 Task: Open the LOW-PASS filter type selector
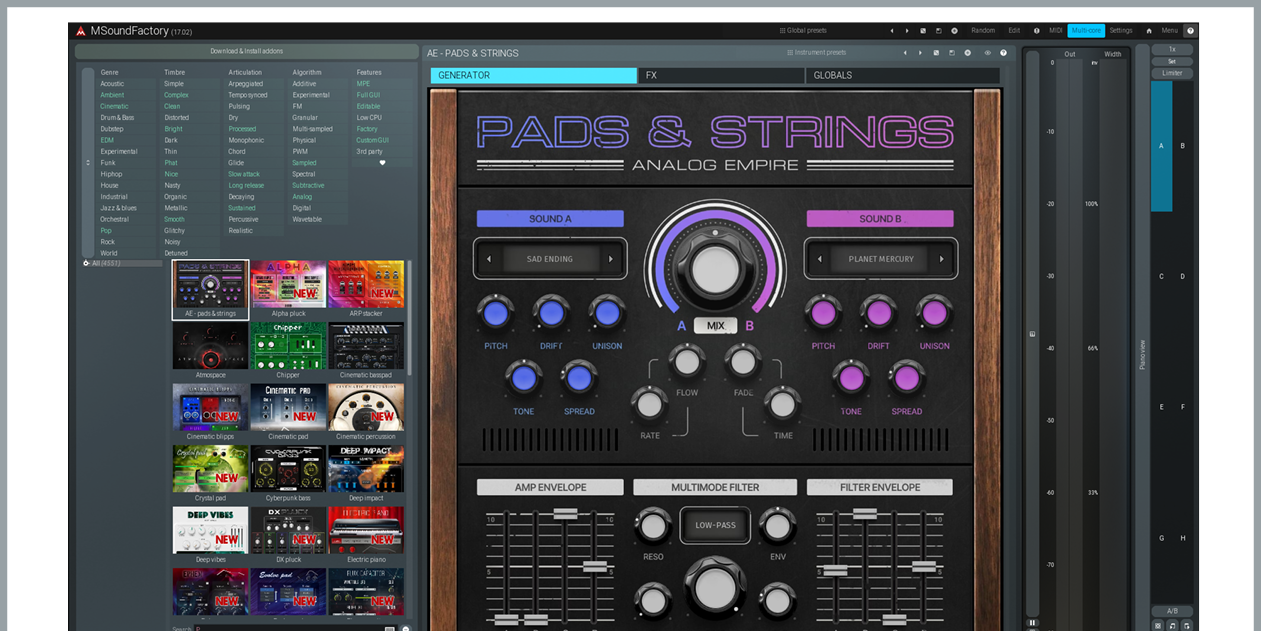tap(715, 525)
